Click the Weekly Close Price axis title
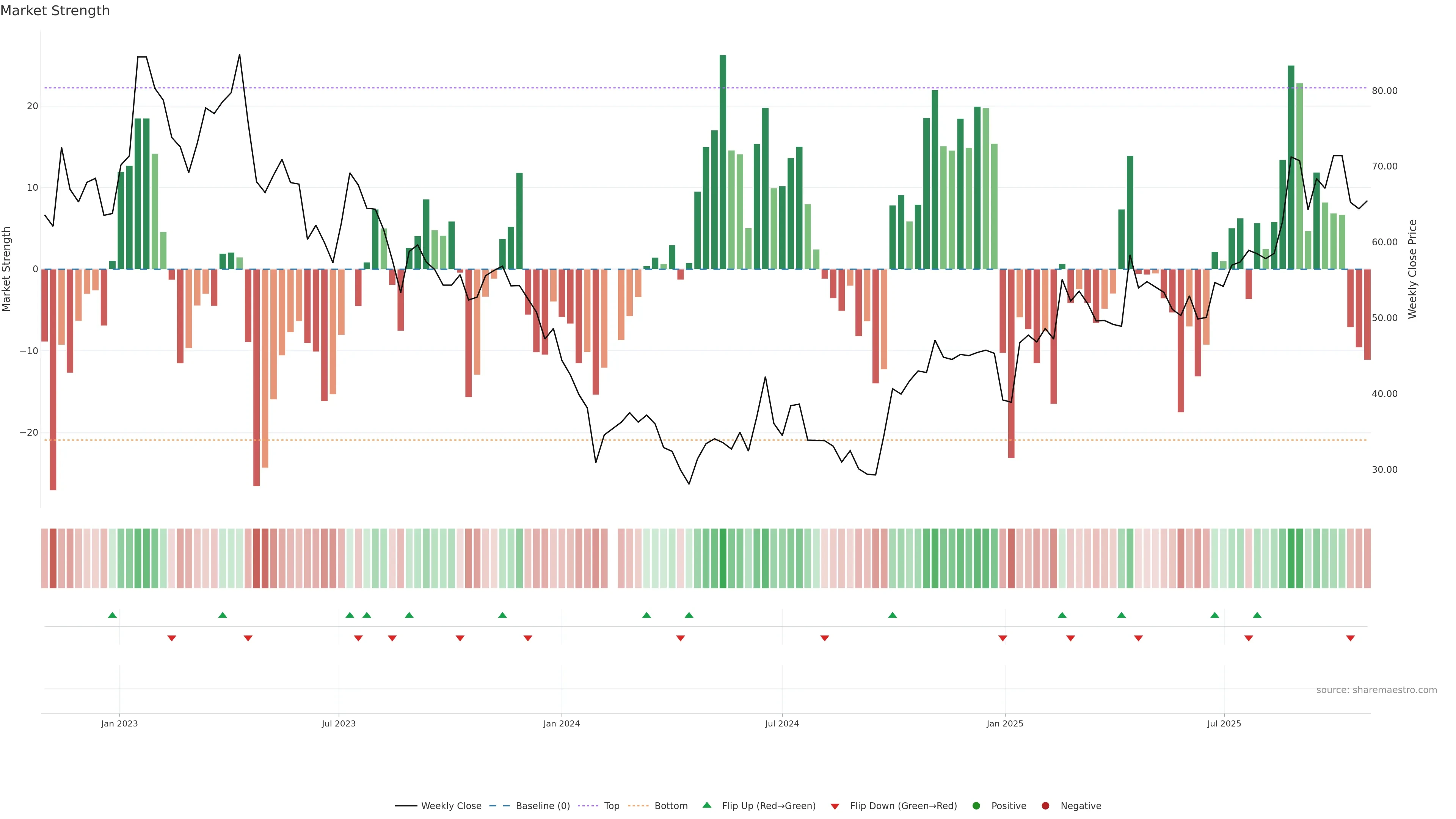Screen dimensions: 1456x819 click(x=1412, y=269)
